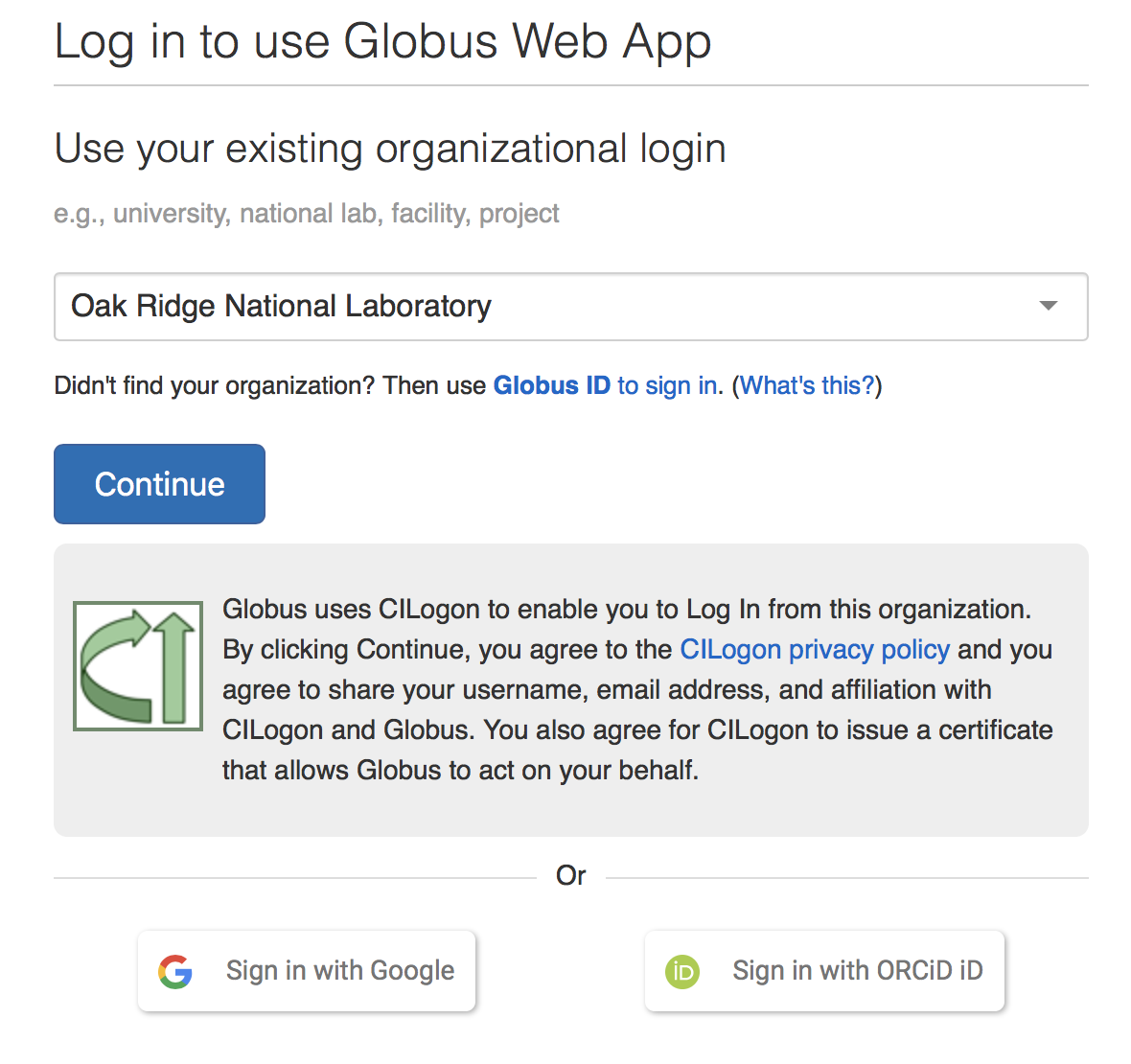Click the 'Or' divider label
This screenshot has width=1131, height=1064.
[x=570, y=876]
